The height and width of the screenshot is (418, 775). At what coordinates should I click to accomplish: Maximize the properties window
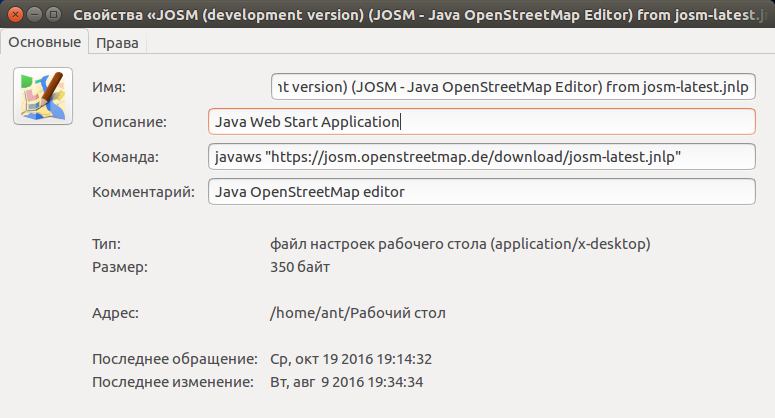click(x=53, y=14)
